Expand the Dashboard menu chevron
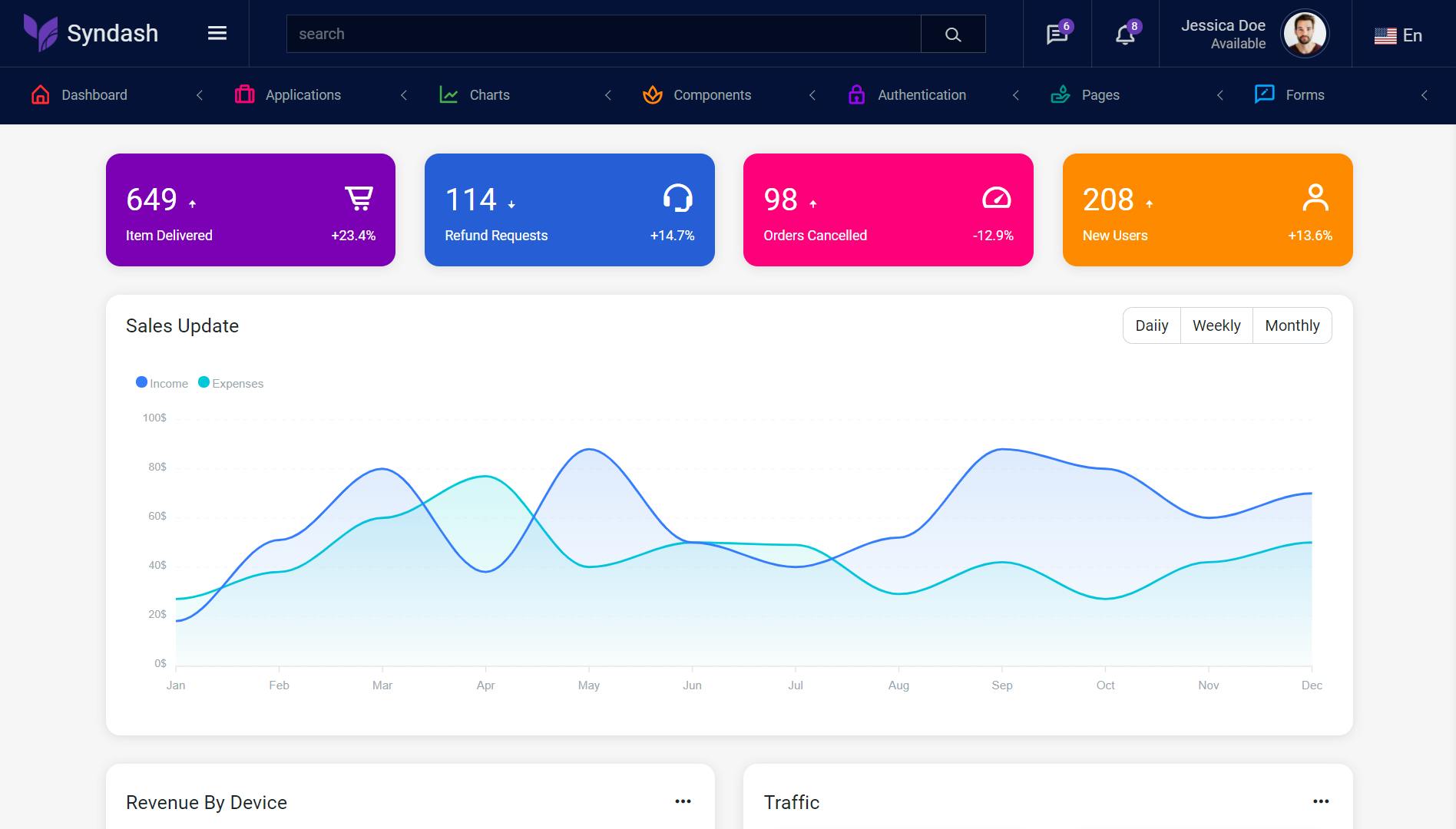This screenshot has height=829, width=1456. pyautogui.click(x=200, y=95)
